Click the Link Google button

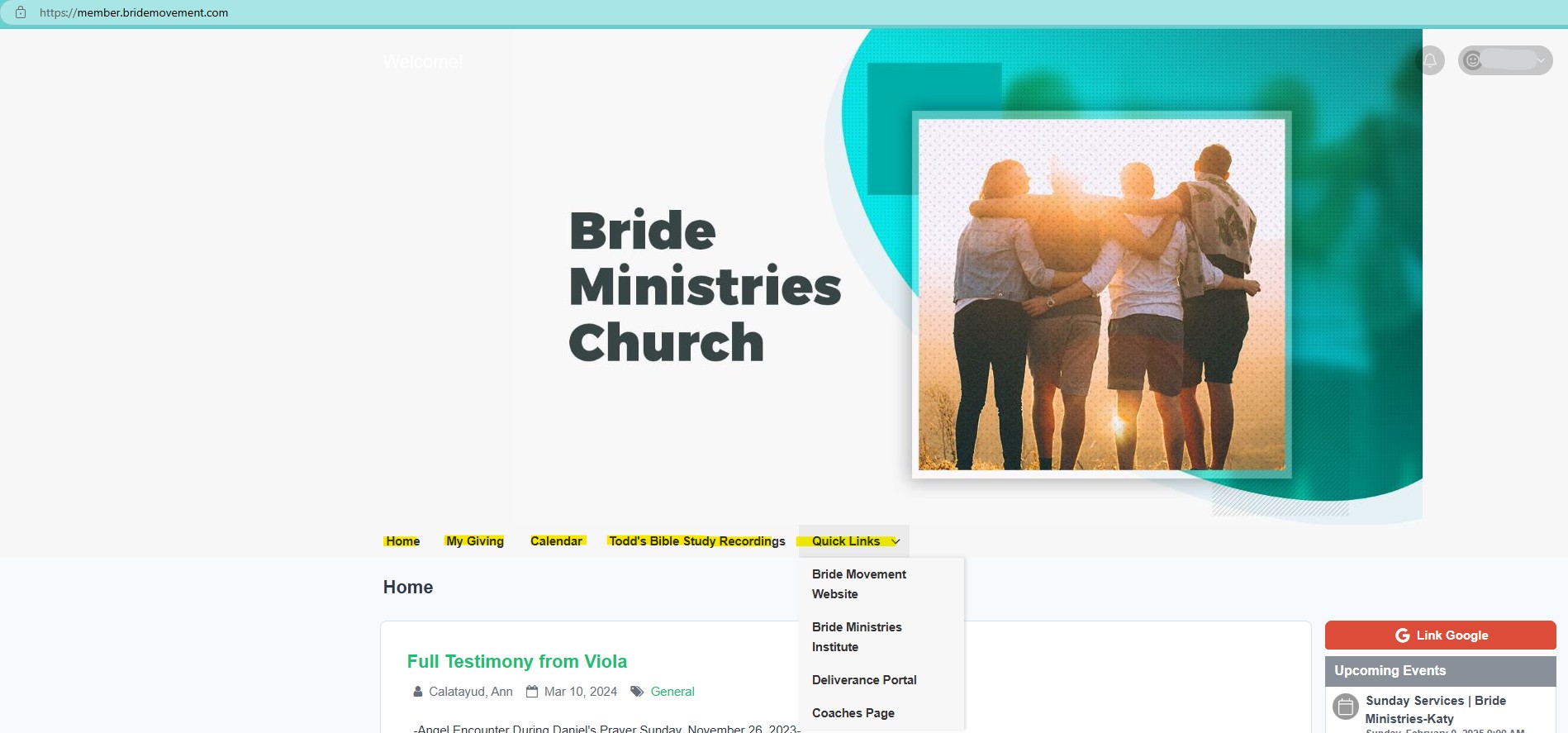point(1441,635)
